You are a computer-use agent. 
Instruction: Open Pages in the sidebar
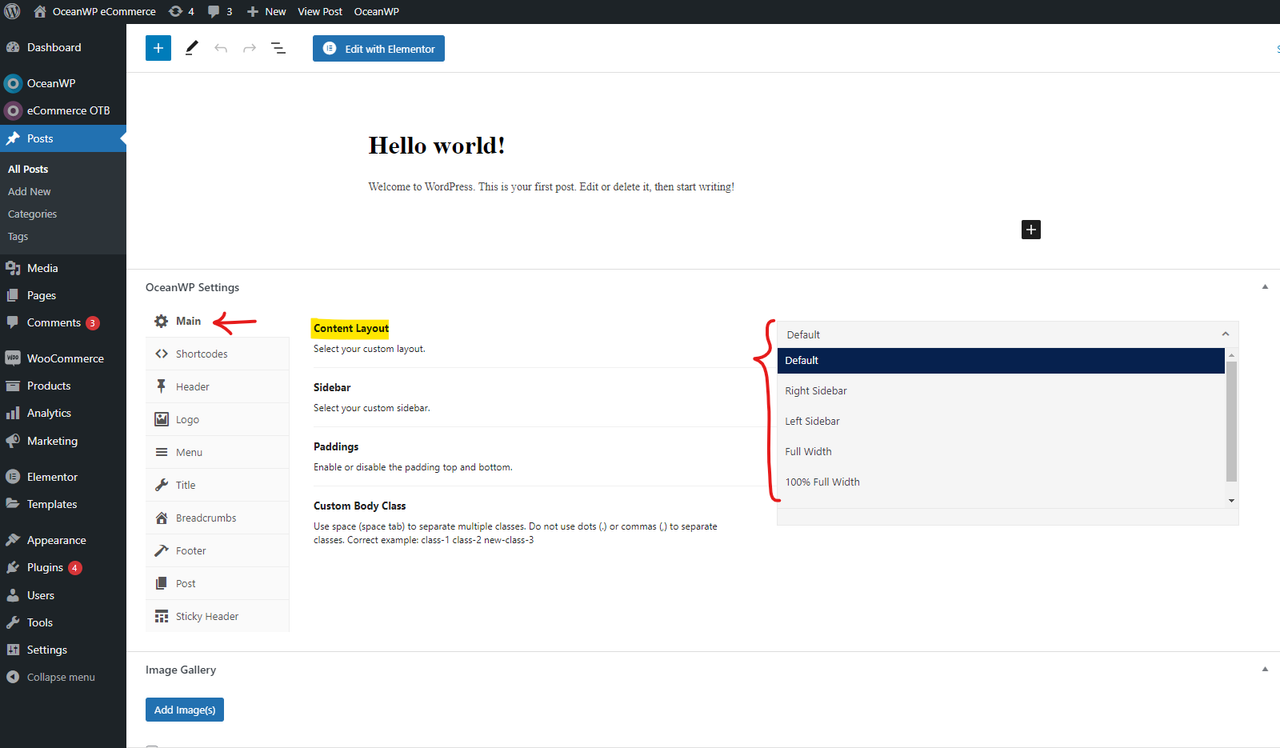point(63,295)
